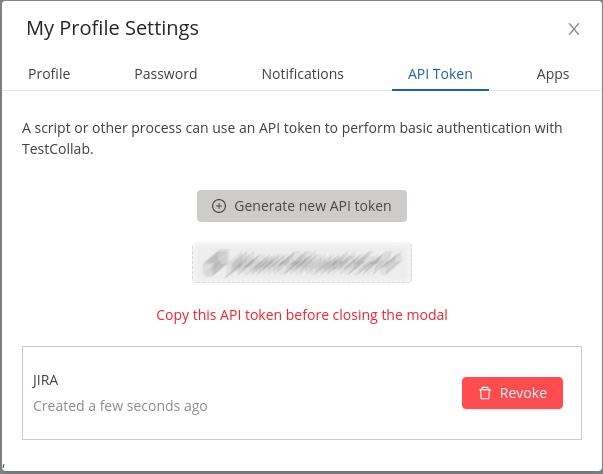
Task: Click the trash can icon on Revoke
Action: click(485, 393)
